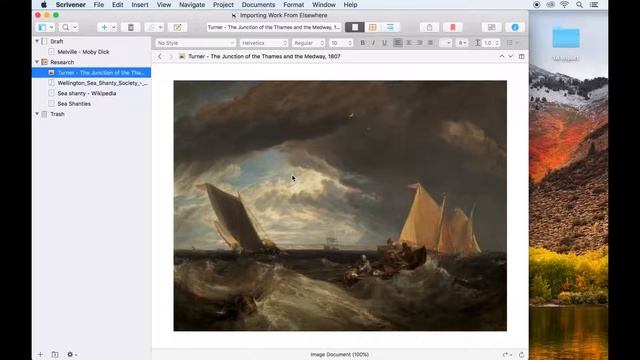
Task: Toggle Italic formatting
Action: [x=373, y=43]
